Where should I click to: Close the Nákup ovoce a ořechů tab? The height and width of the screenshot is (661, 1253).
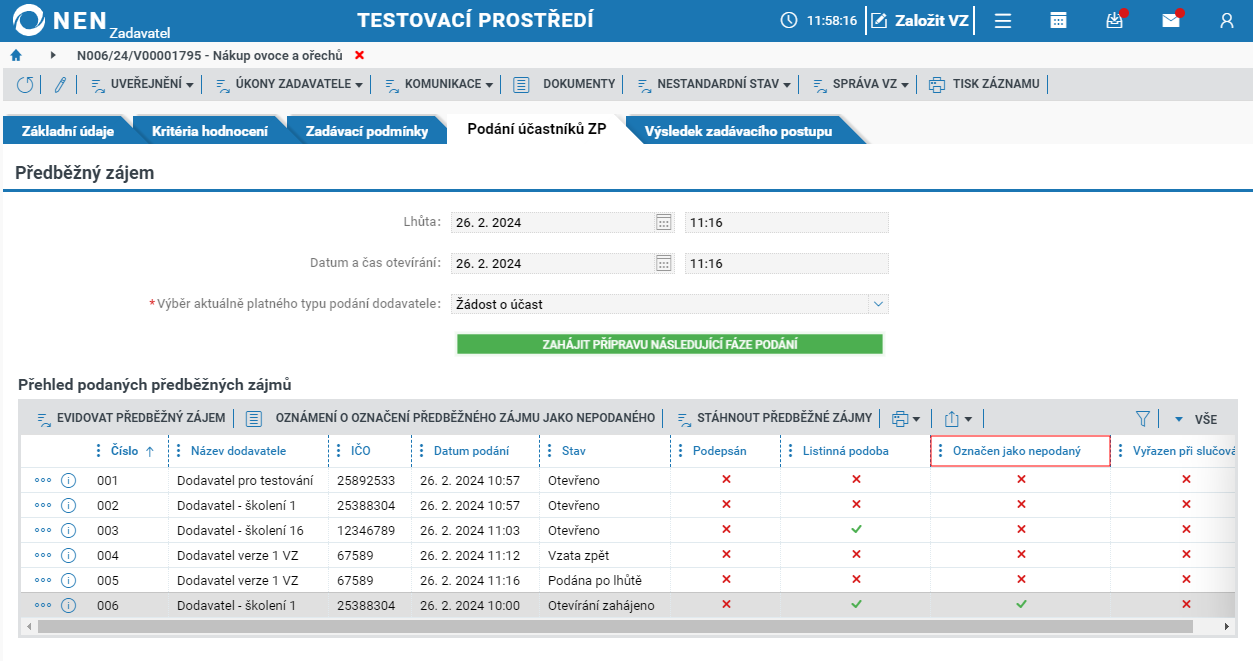(x=360, y=55)
